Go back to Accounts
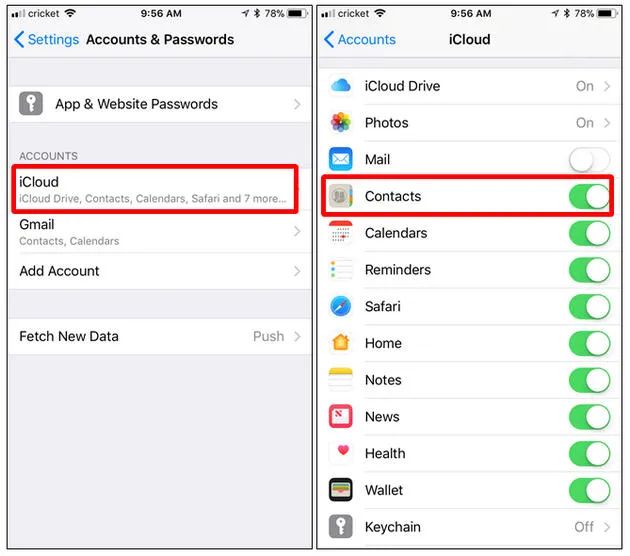The height and width of the screenshot is (556, 630). coord(360,39)
